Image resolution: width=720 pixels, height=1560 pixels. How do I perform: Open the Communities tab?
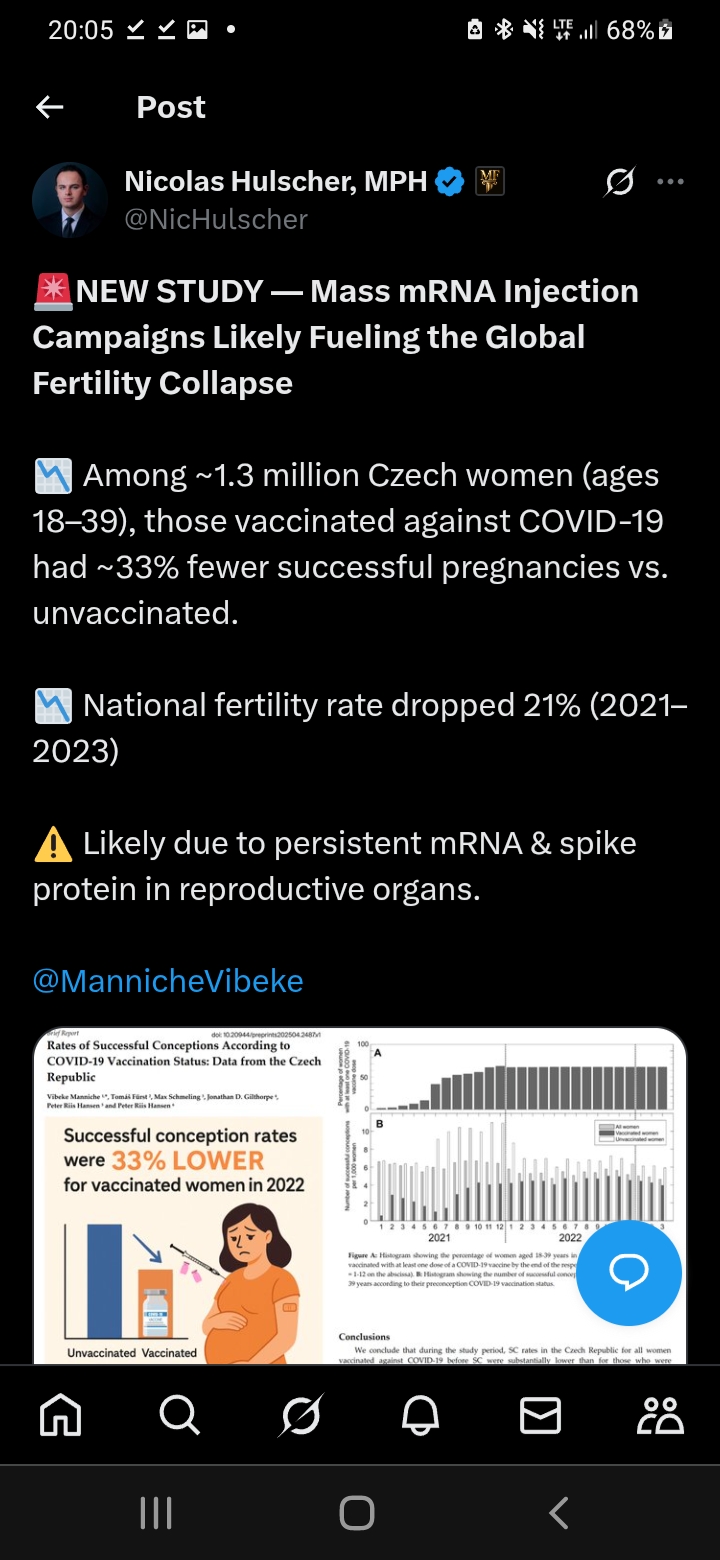[x=660, y=1415]
